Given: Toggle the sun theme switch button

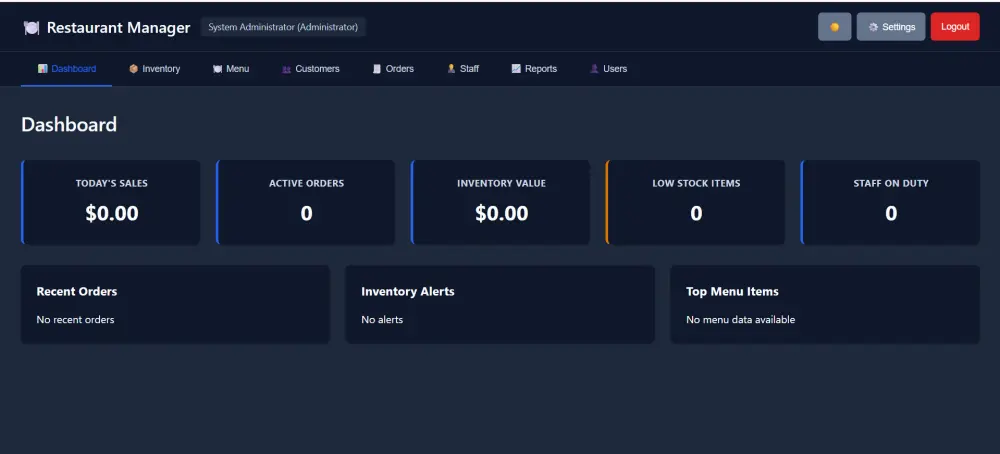Looking at the screenshot, I should [x=834, y=27].
